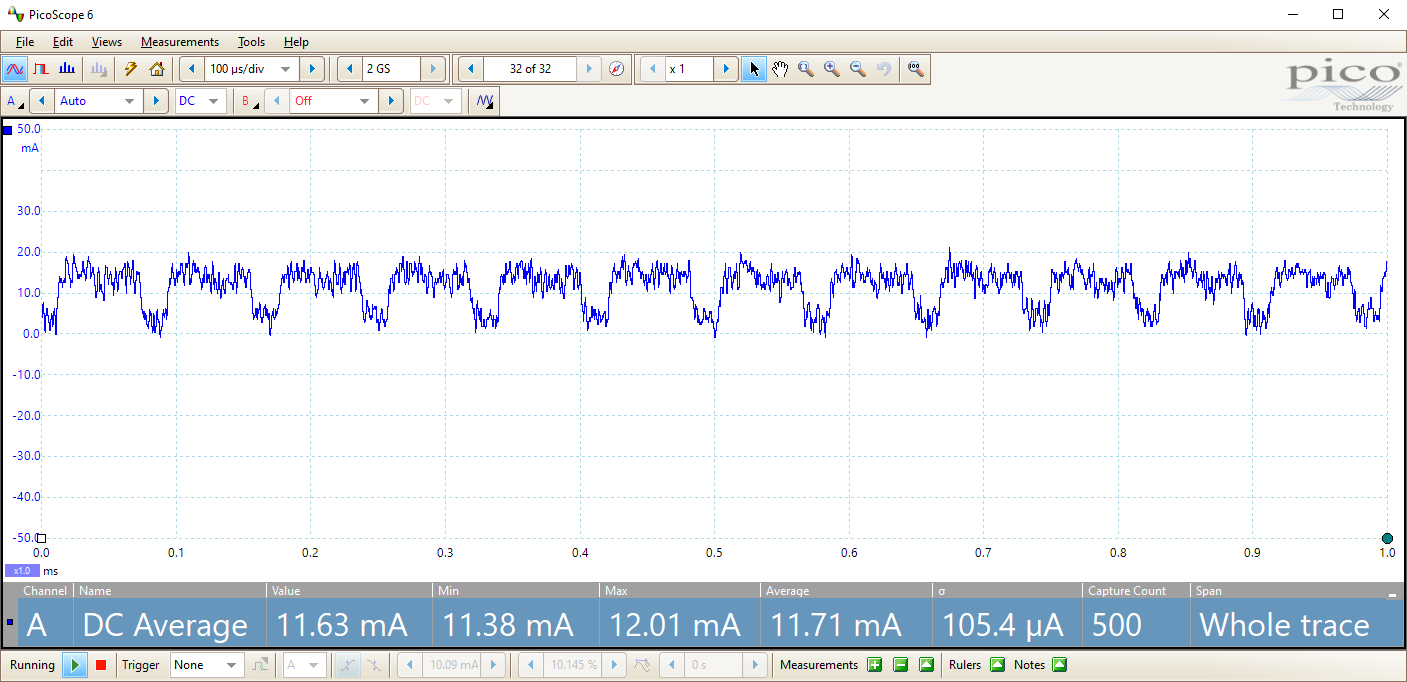Image resolution: width=1407 pixels, height=682 pixels.
Task: Click the 32 of 32 buffer field
Action: click(530, 69)
